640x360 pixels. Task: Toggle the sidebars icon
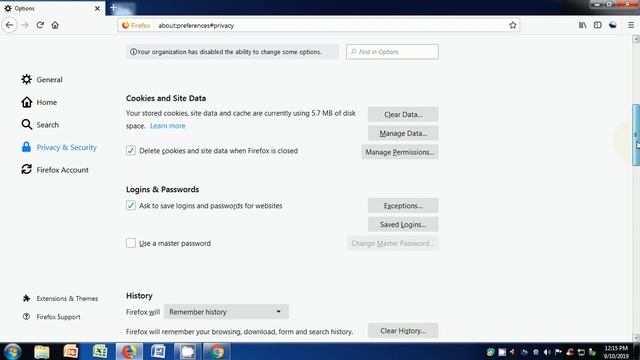click(598, 25)
